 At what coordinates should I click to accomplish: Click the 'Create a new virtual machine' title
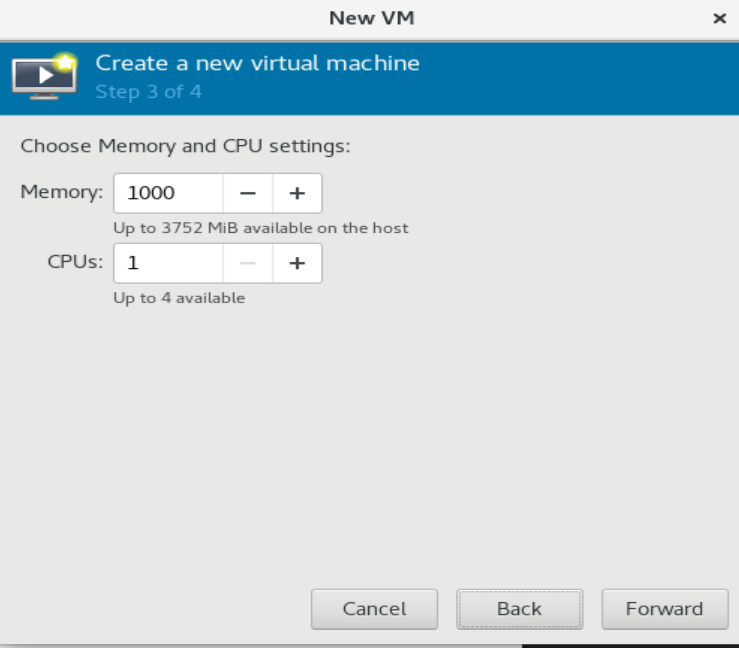point(257,63)
